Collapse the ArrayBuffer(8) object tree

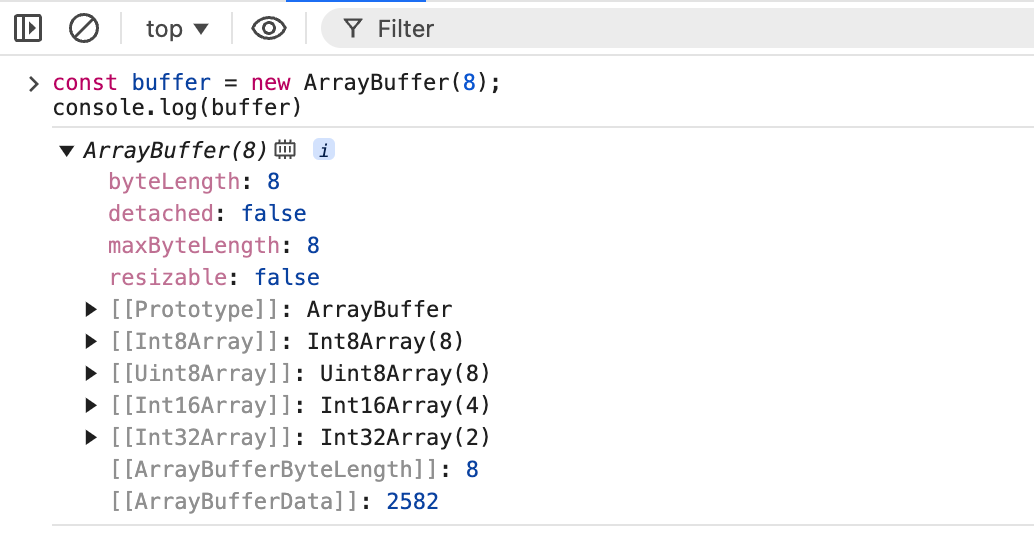(x=66, y=151)
